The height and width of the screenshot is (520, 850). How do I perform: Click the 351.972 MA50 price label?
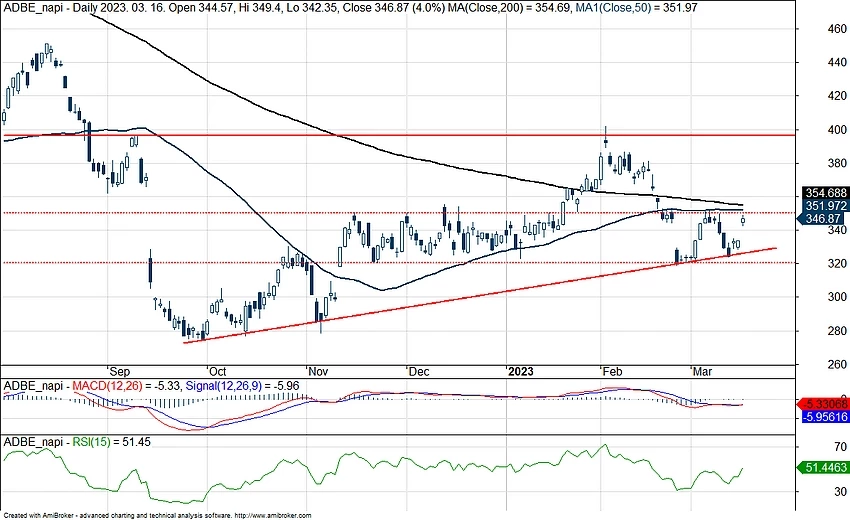(825, 206)
